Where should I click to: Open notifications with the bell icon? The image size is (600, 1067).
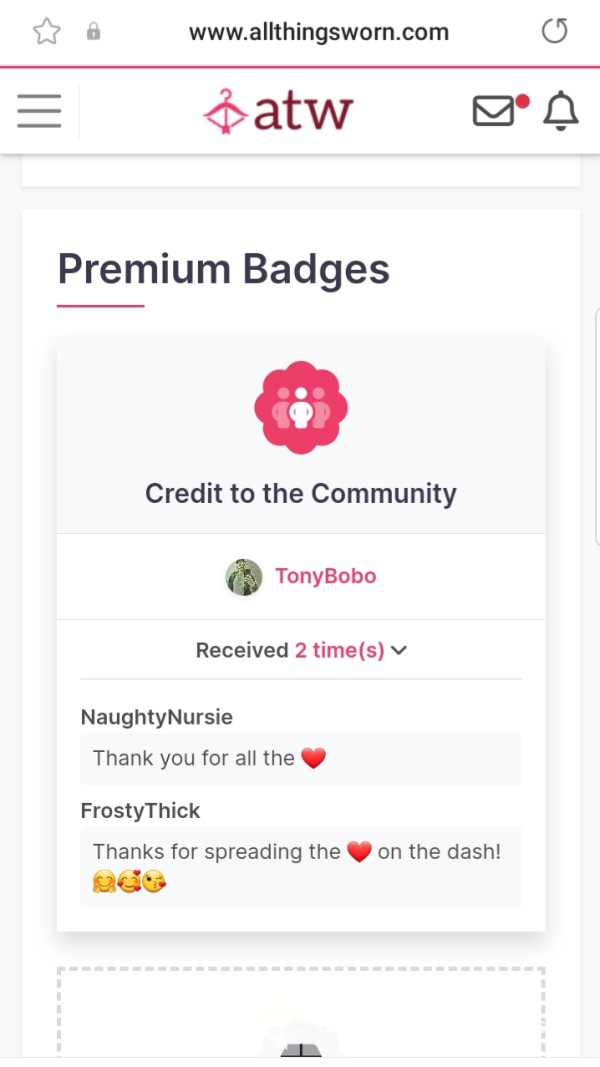point(561,111)
